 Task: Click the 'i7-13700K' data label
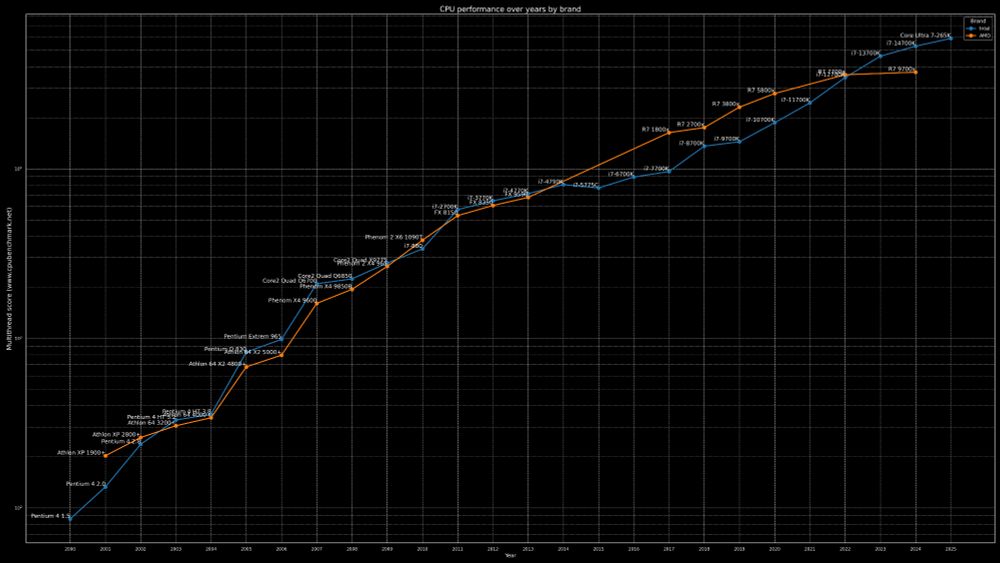(x=865, y=54)
